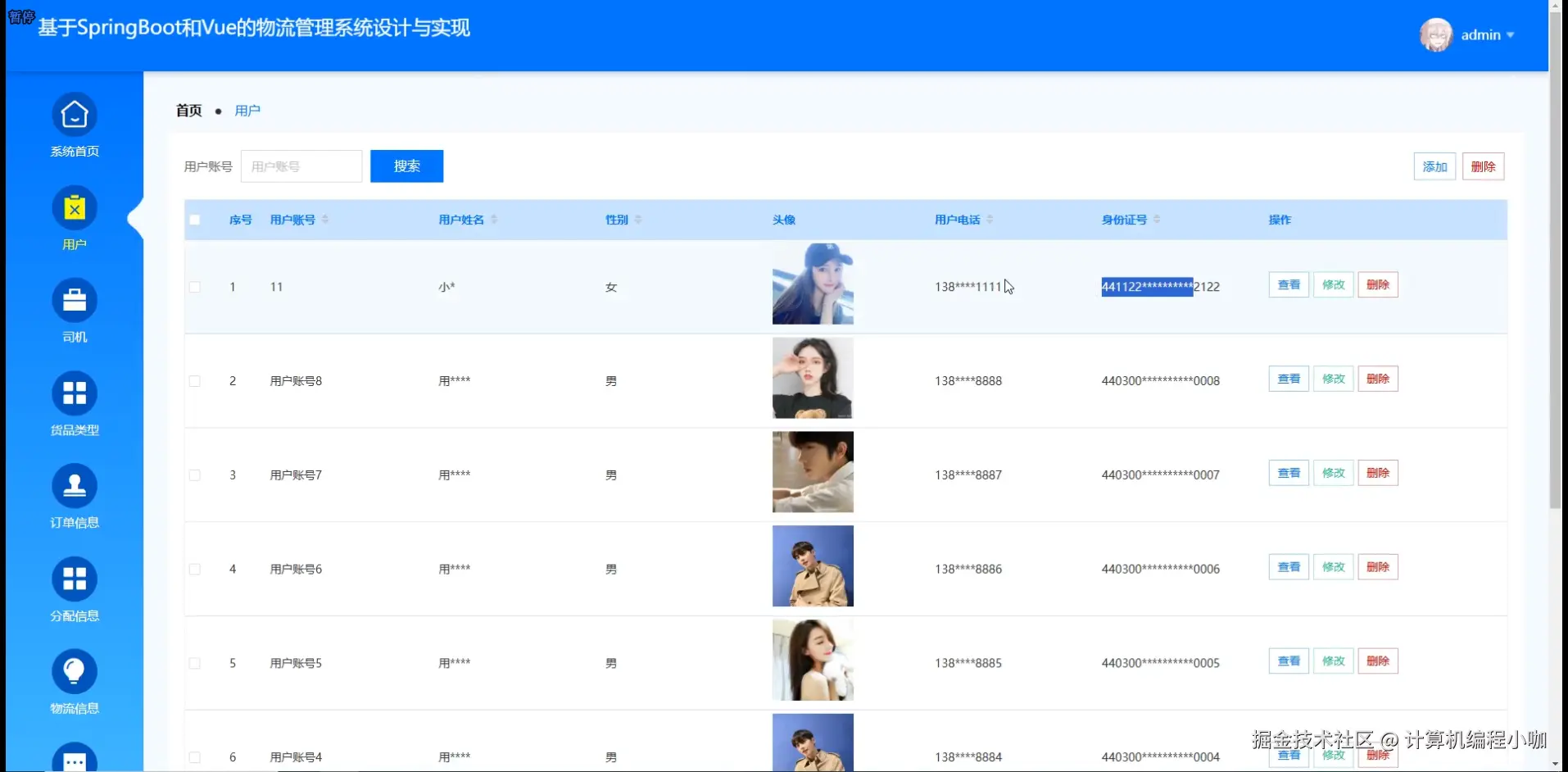Image resolution: width=1568 pixels, height=772 pixels.
Task: Select the 用户 sidebar icon
Action: pyautogui.click(x=75, y=207)
